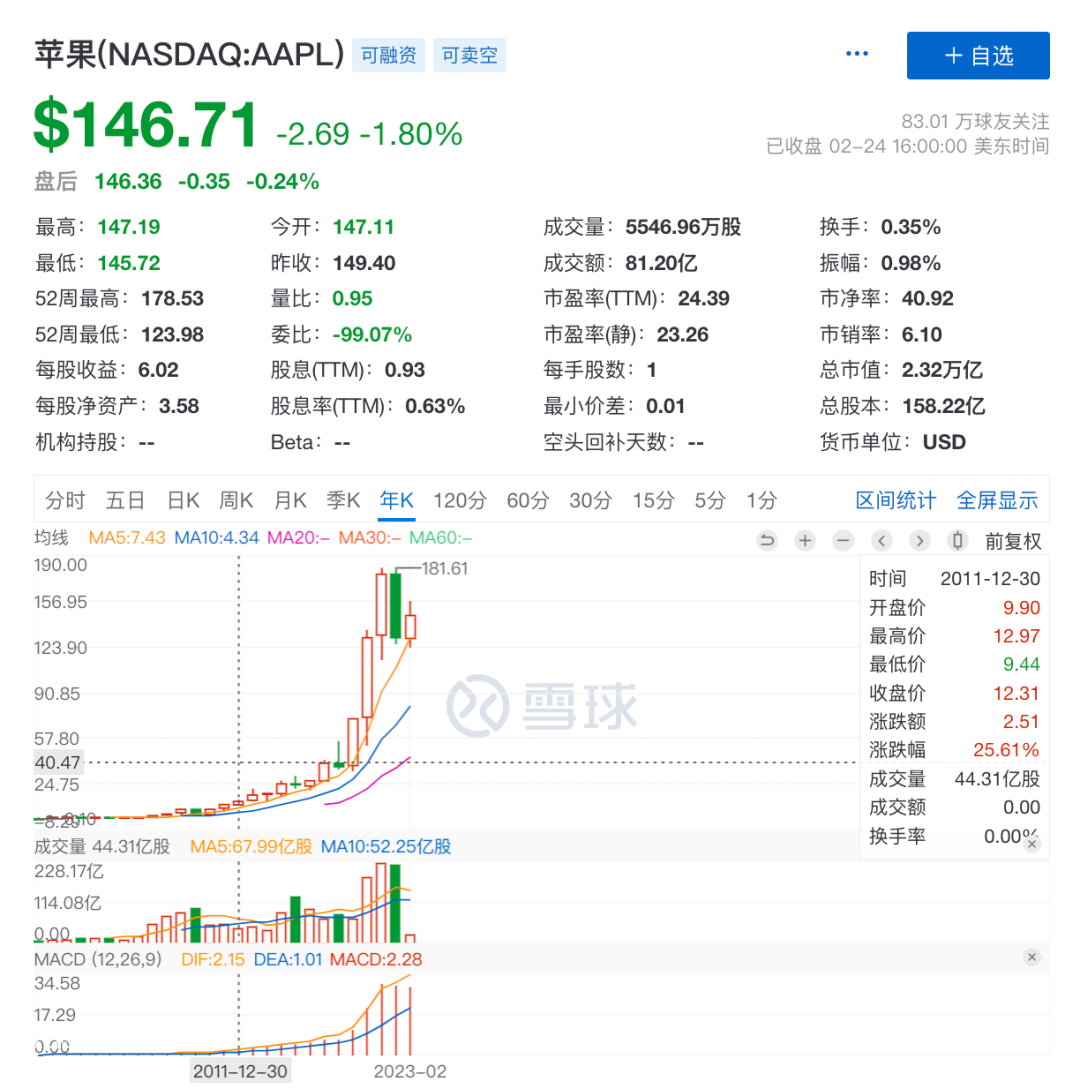Click the 最低 value 145.72
Viewport: 1080px width, 1089px height.
pos(128,263)
